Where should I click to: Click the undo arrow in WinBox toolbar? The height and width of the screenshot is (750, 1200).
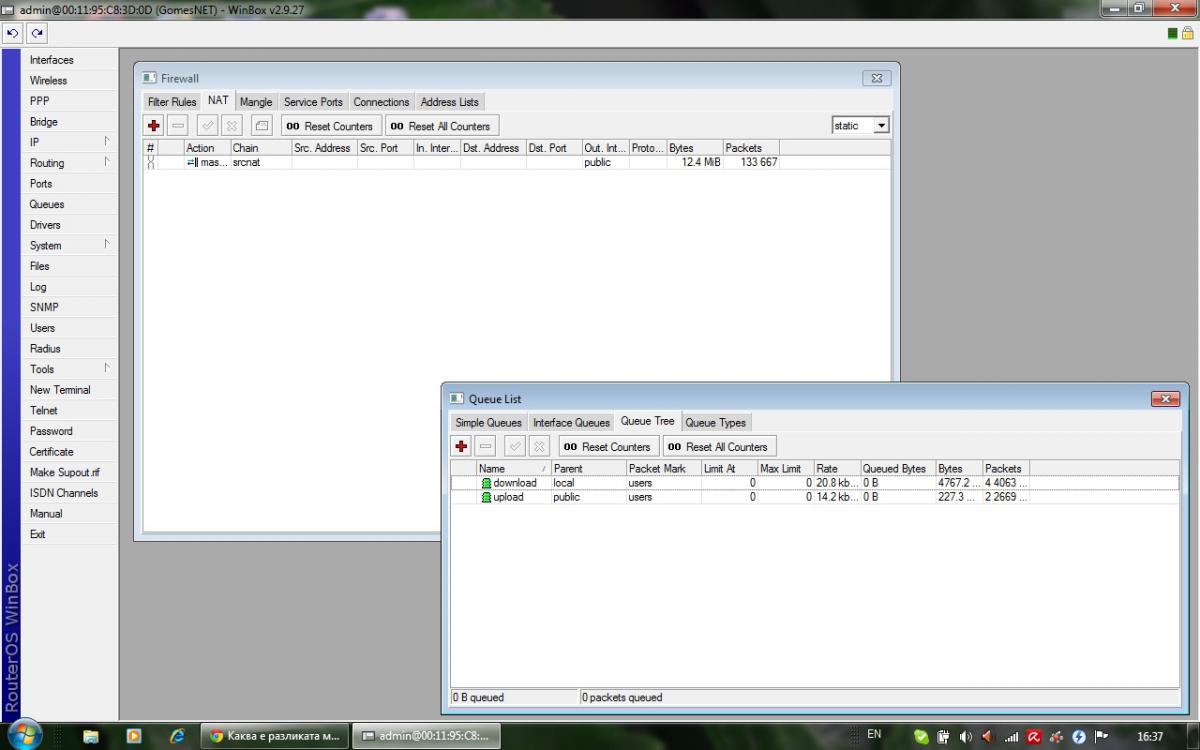click(13, 33)
